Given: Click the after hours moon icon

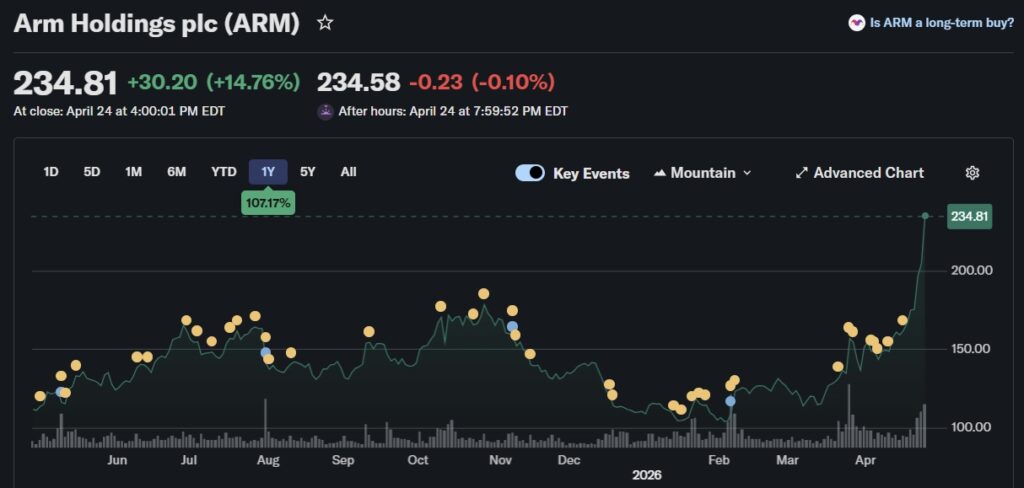Looking at the screenshot, I should [x=325, y=111].
